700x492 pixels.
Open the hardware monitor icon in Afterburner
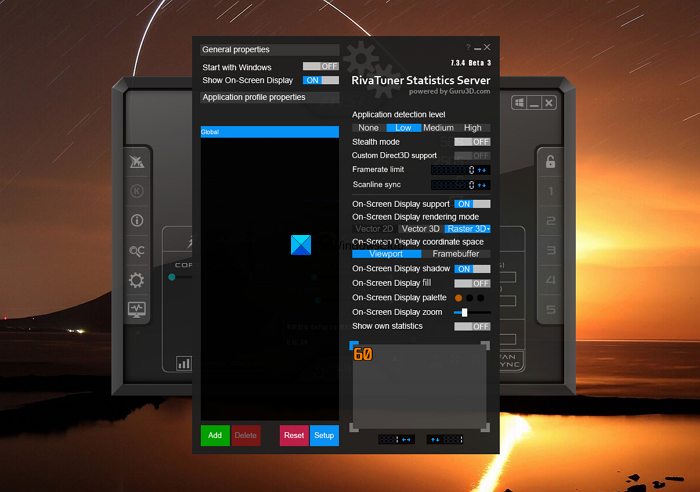137,309
